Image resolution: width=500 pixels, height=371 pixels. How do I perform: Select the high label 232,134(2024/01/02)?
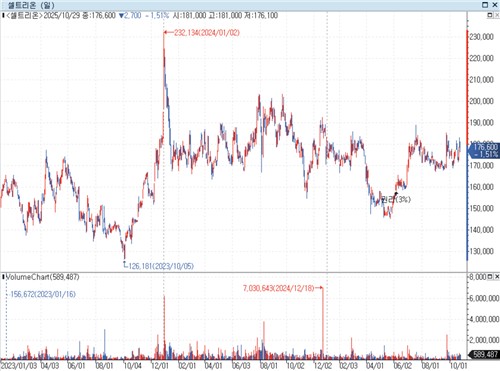pyautogui.click(x=206, y=33)
